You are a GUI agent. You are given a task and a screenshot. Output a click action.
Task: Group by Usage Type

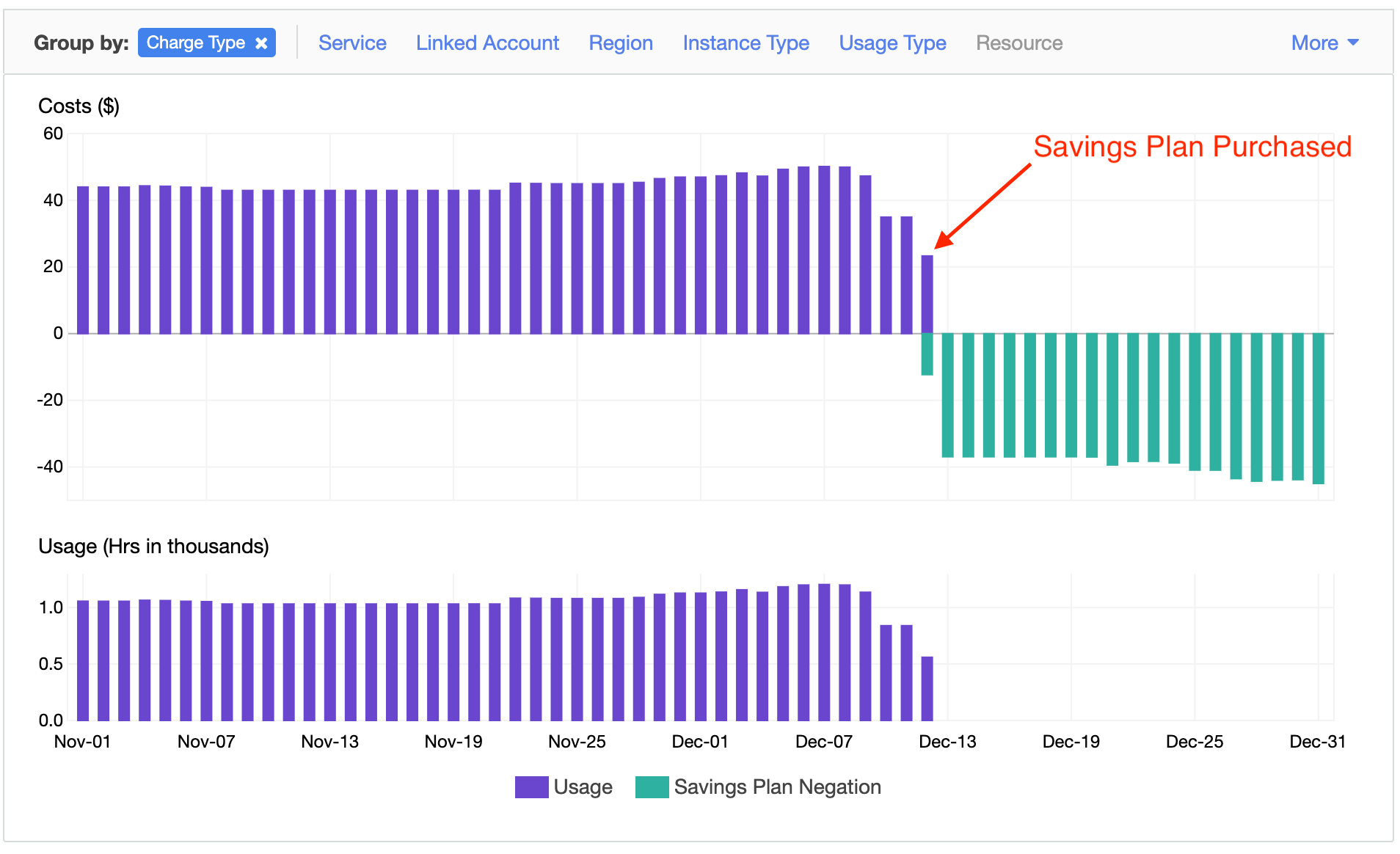pyautogui.click(x=892, y=43)
